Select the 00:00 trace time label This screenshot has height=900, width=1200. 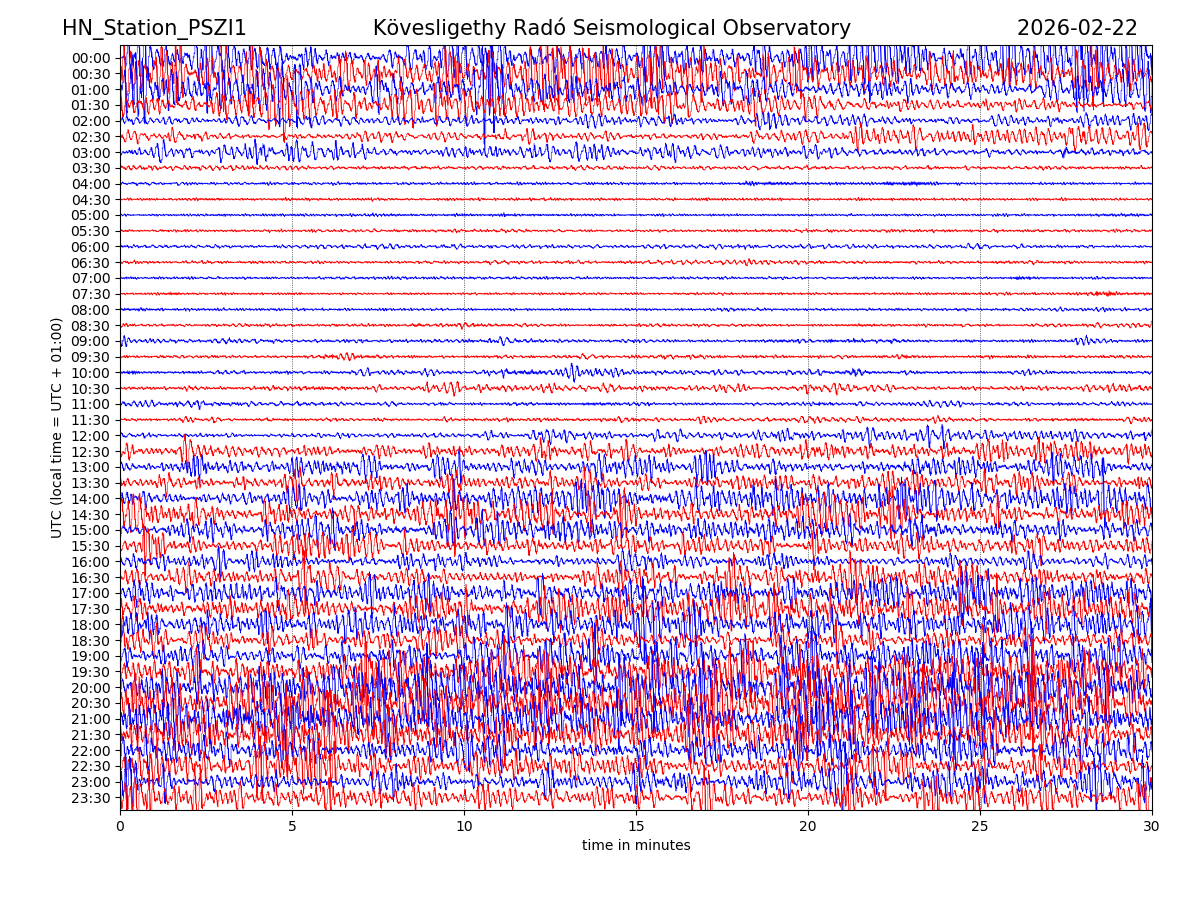tap(90, 58)
